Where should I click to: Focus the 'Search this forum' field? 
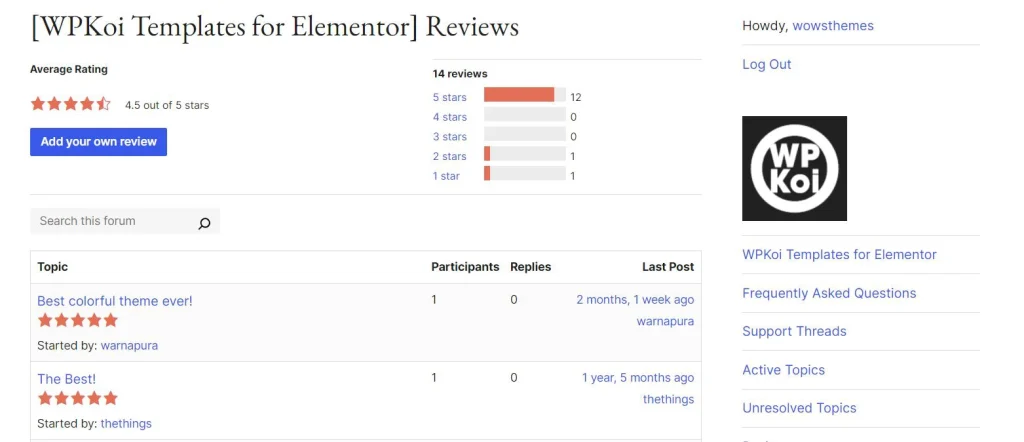coord(114,221)
